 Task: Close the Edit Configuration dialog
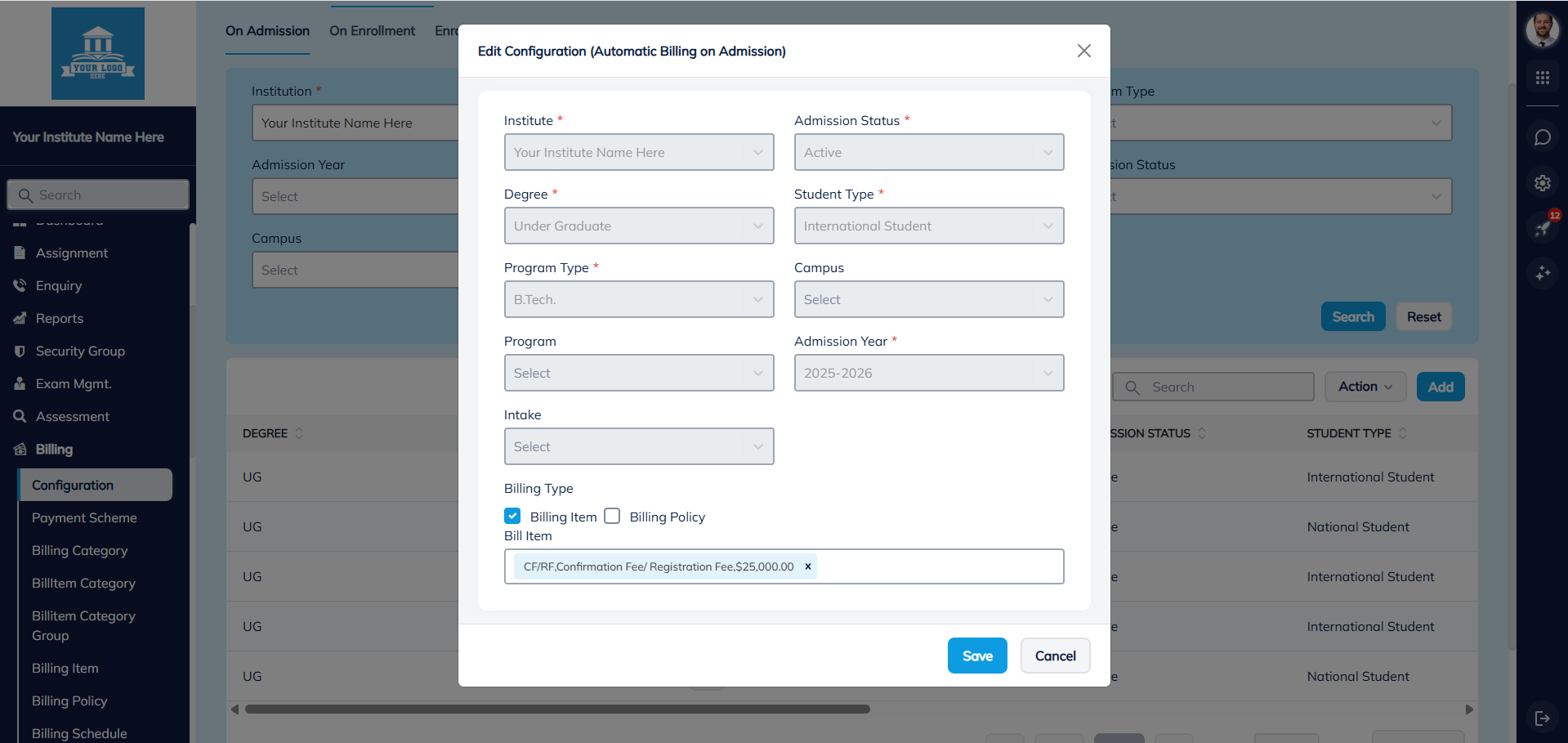1083,51
